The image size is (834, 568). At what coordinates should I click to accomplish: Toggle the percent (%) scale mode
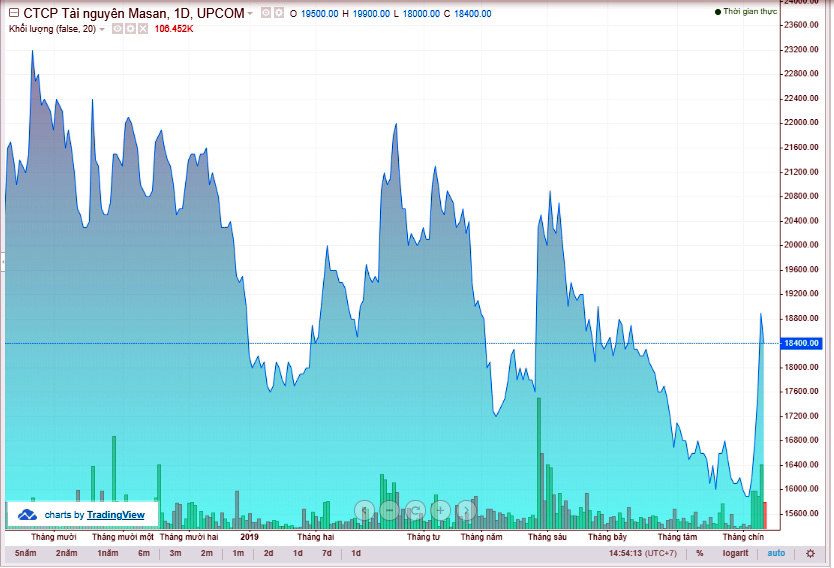[x=700, y=553]
